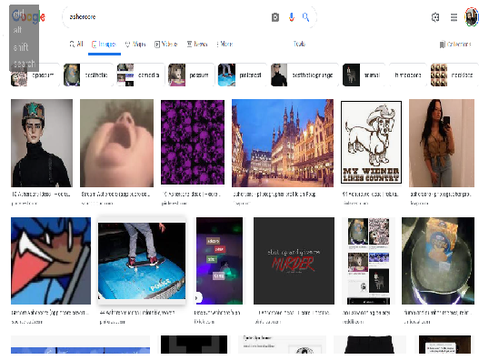Open the purple skulls pattern image
Screen dimensions: 479x360
pos(193,142)
